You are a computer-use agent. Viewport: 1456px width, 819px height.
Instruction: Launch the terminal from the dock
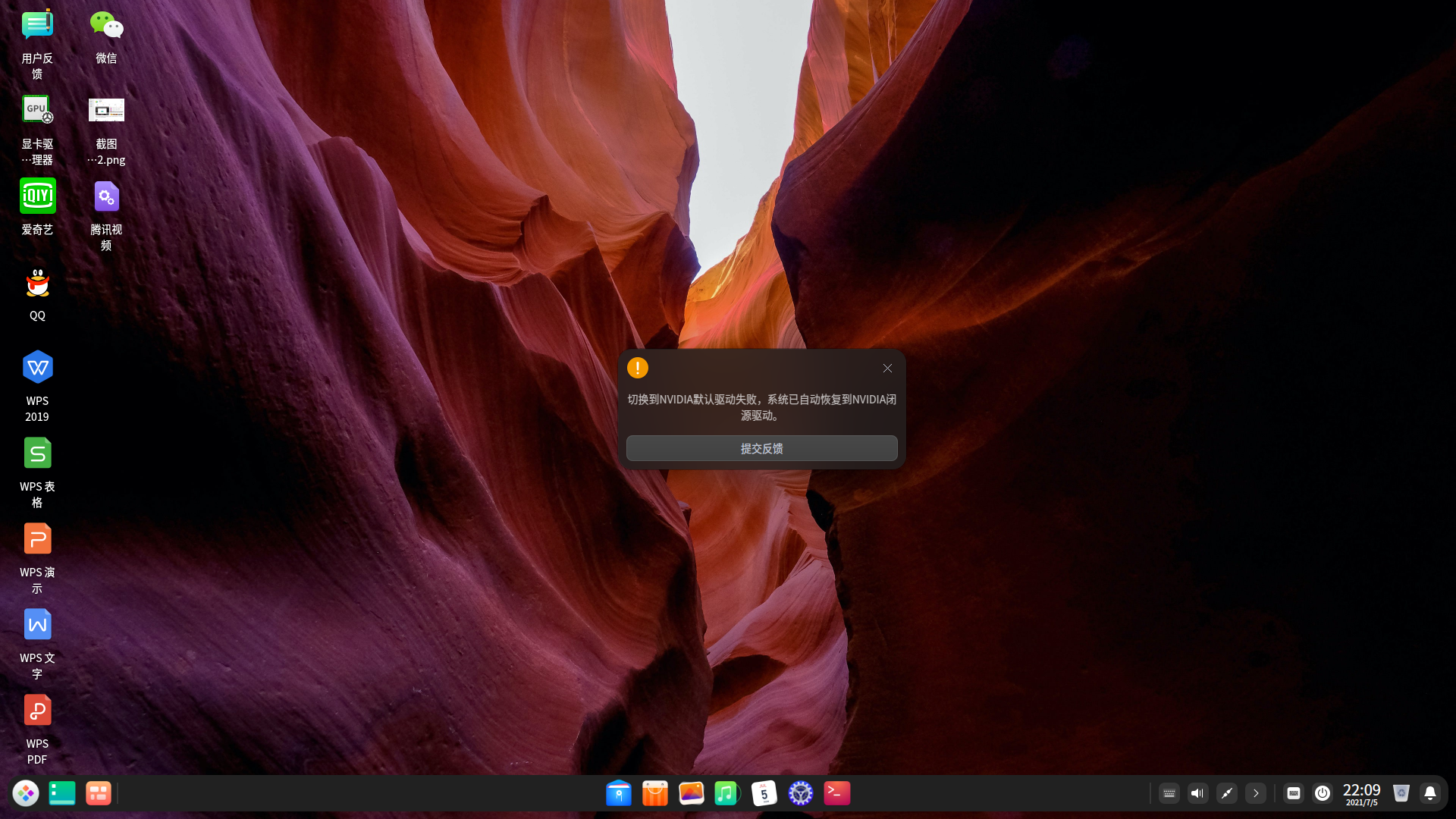click(x=836, y=793)
